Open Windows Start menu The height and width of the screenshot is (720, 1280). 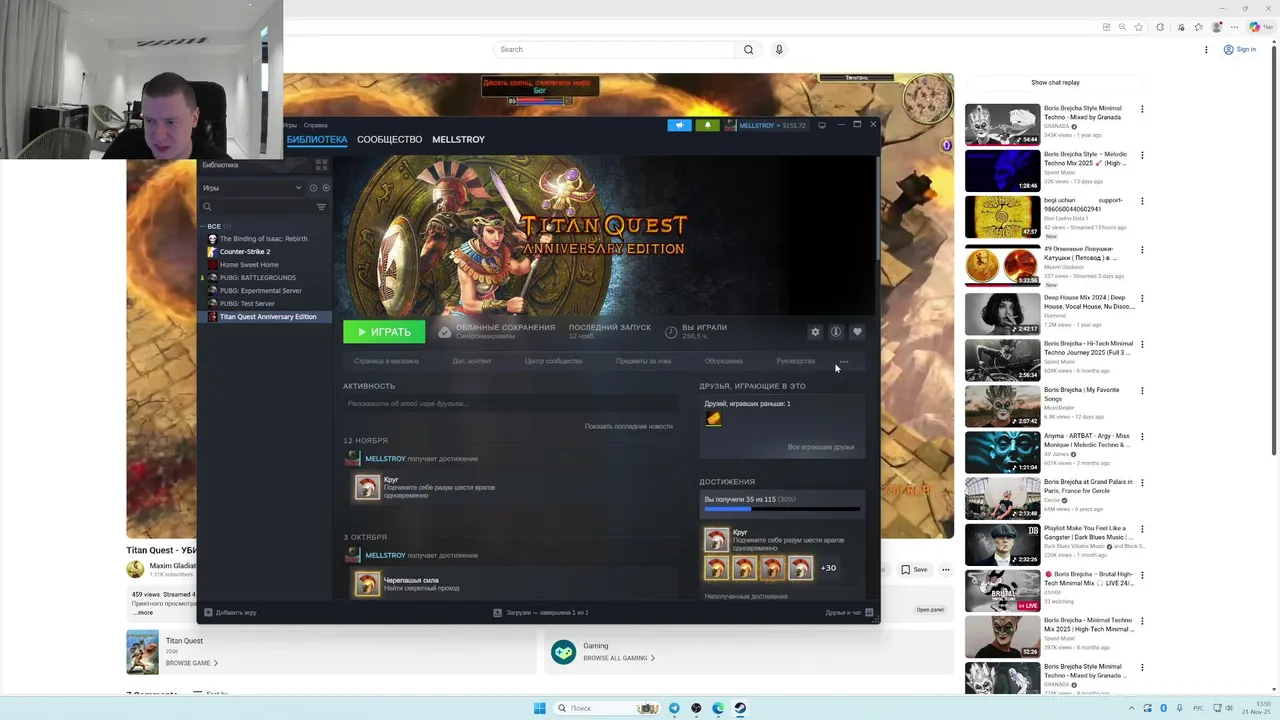[539, 708]
